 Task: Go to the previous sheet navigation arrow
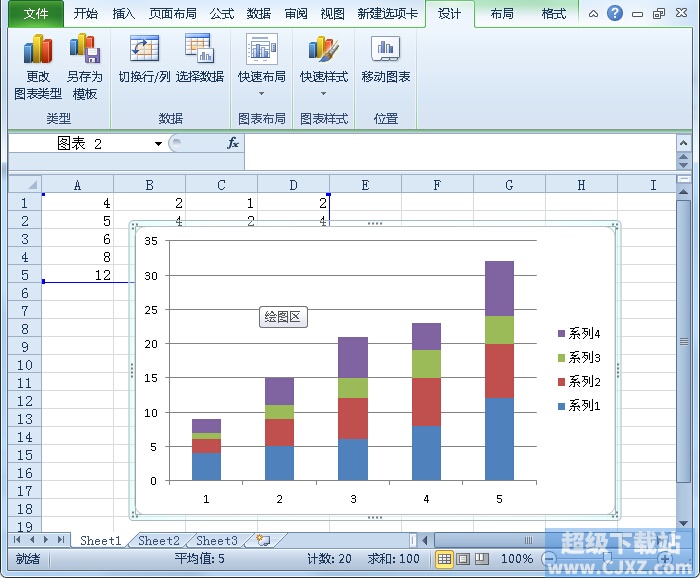pyautogui.click(x=32, y=540)
